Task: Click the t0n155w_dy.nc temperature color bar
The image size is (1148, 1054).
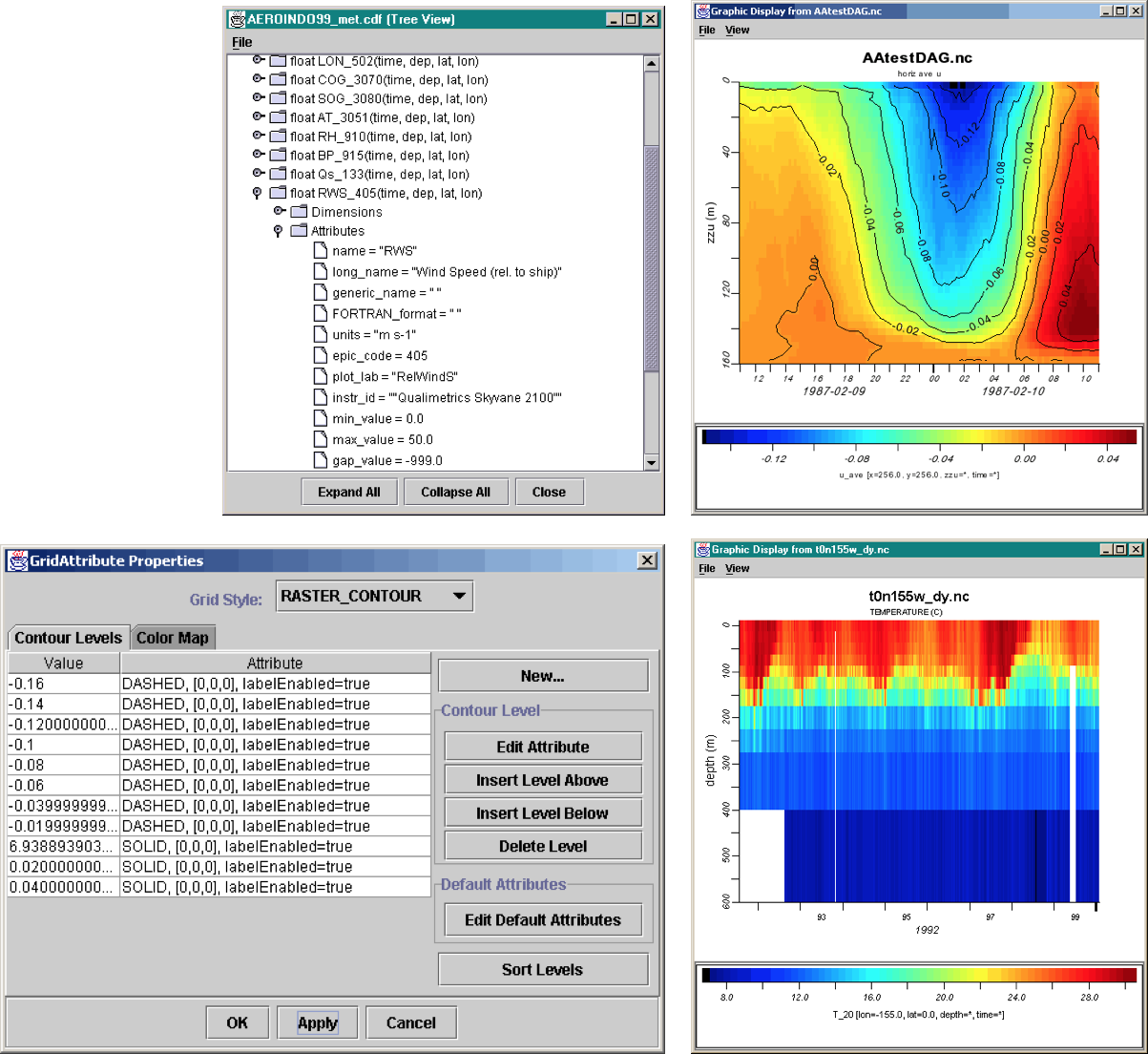Action: tap(919, 976)
